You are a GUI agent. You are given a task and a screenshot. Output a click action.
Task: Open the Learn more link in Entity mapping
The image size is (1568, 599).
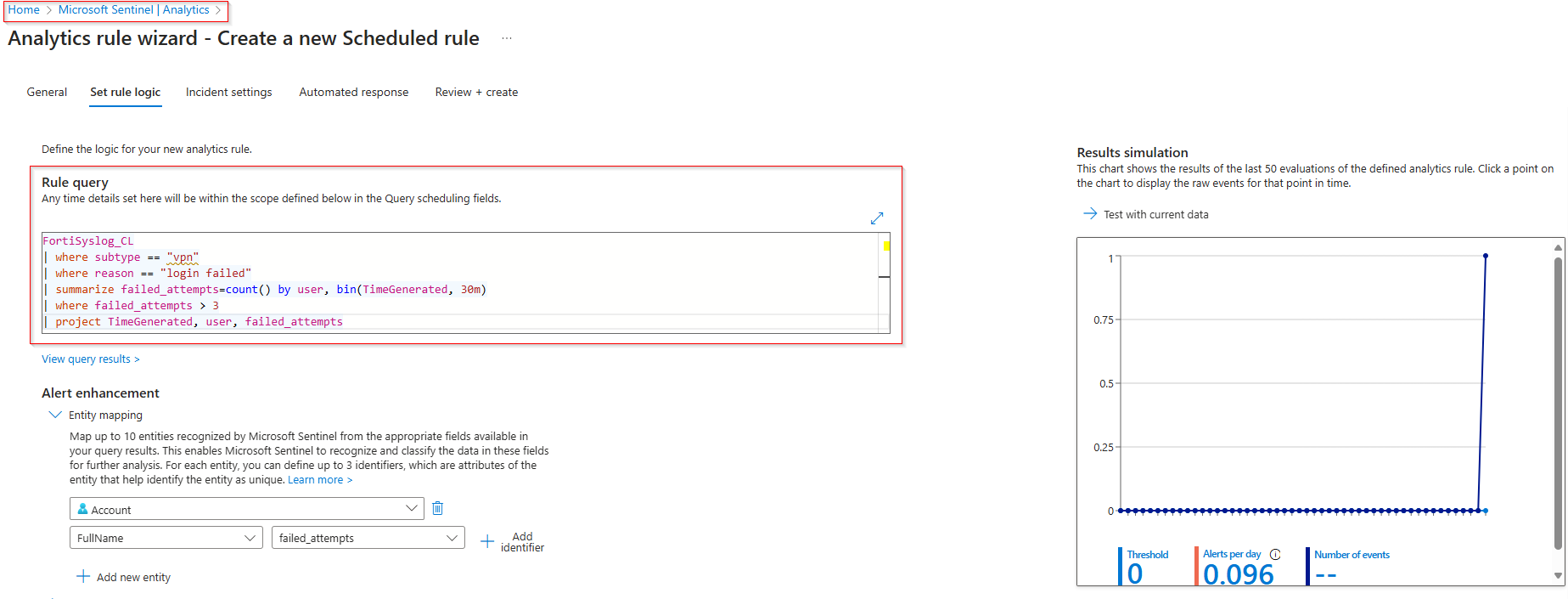(x=319, y=480)
